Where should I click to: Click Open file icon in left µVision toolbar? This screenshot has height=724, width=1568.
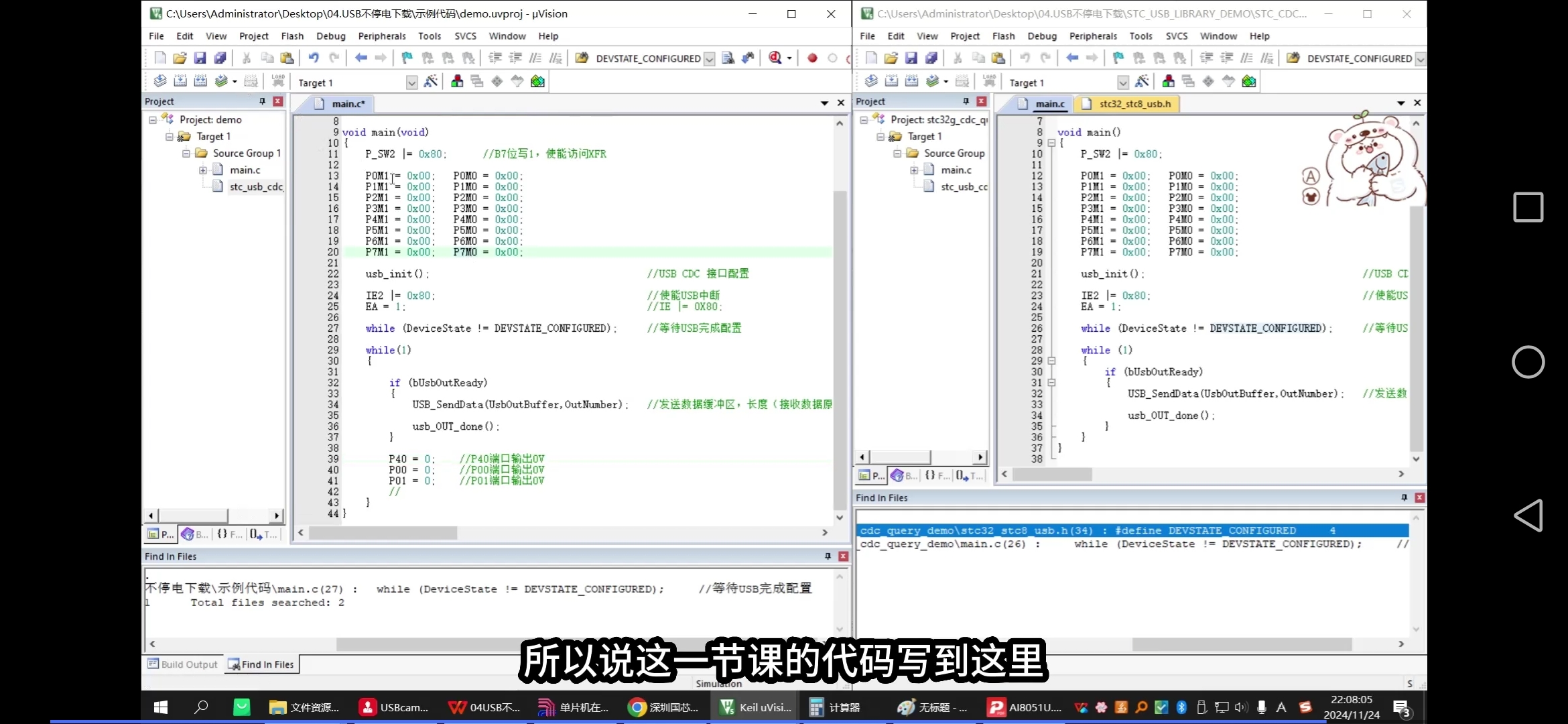(x=180, y=58)
